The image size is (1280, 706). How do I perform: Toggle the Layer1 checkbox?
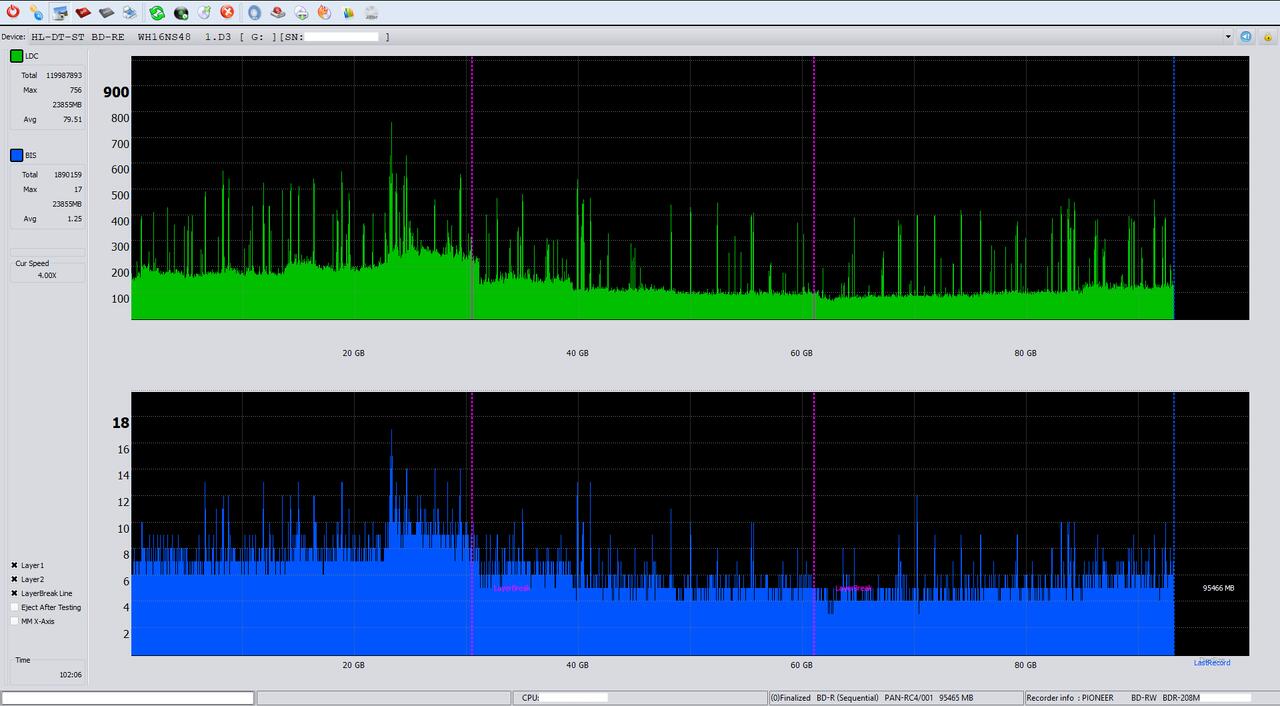click(x=14, y=565)
